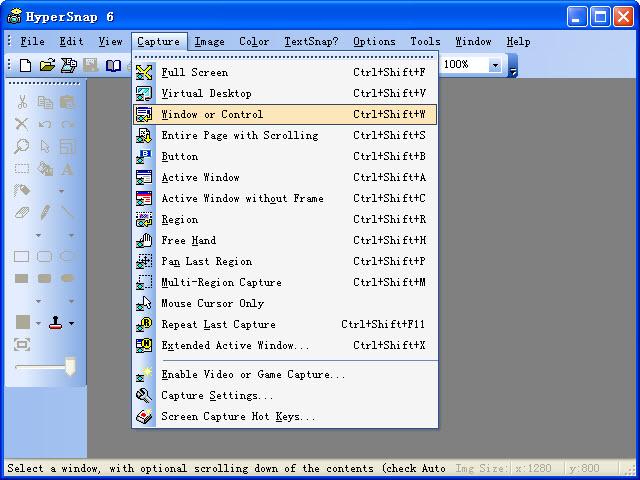
Task: Open the 100% zoom dropdown
Action: tap(495, 65)
